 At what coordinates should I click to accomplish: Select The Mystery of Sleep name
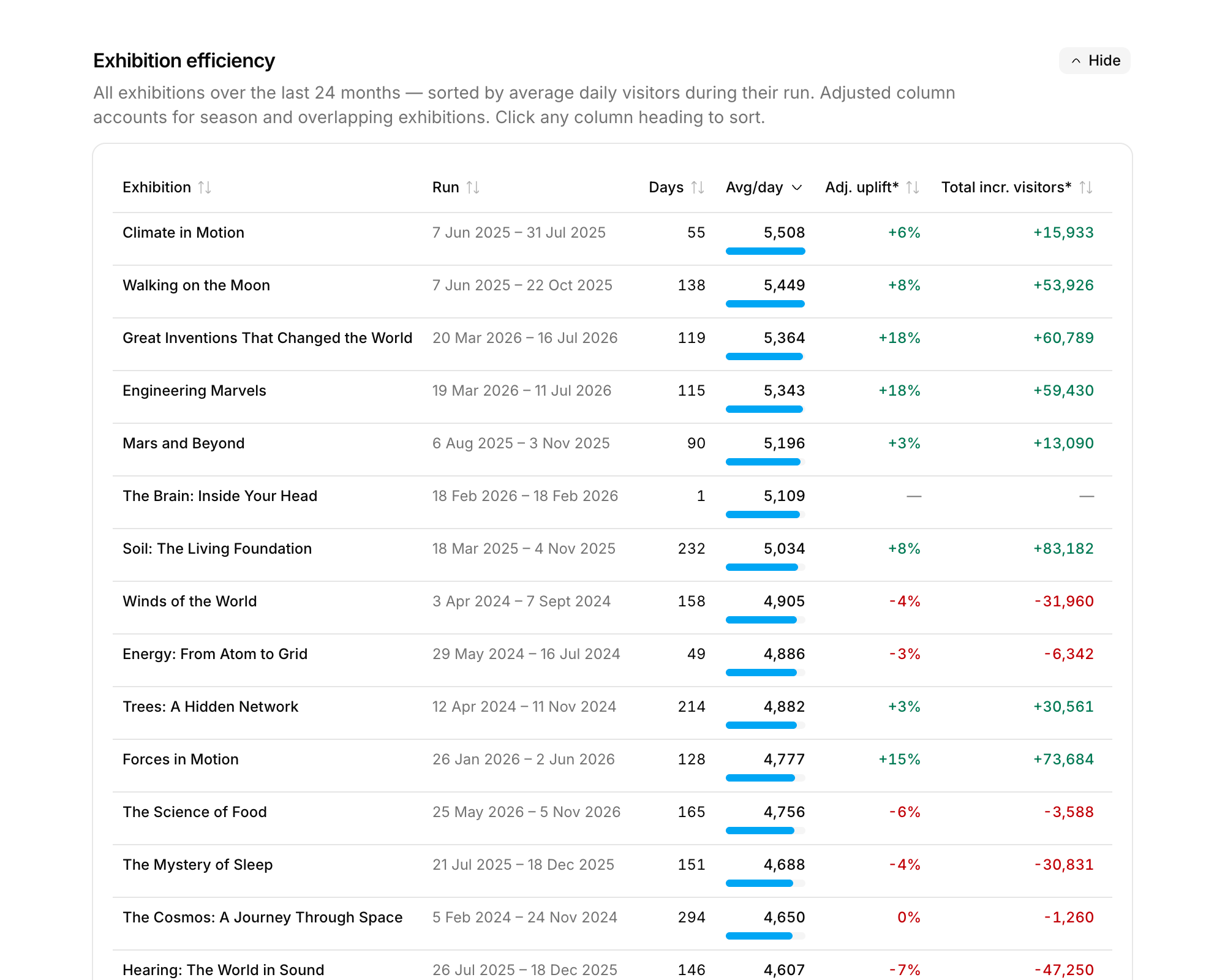click(197, 865)
